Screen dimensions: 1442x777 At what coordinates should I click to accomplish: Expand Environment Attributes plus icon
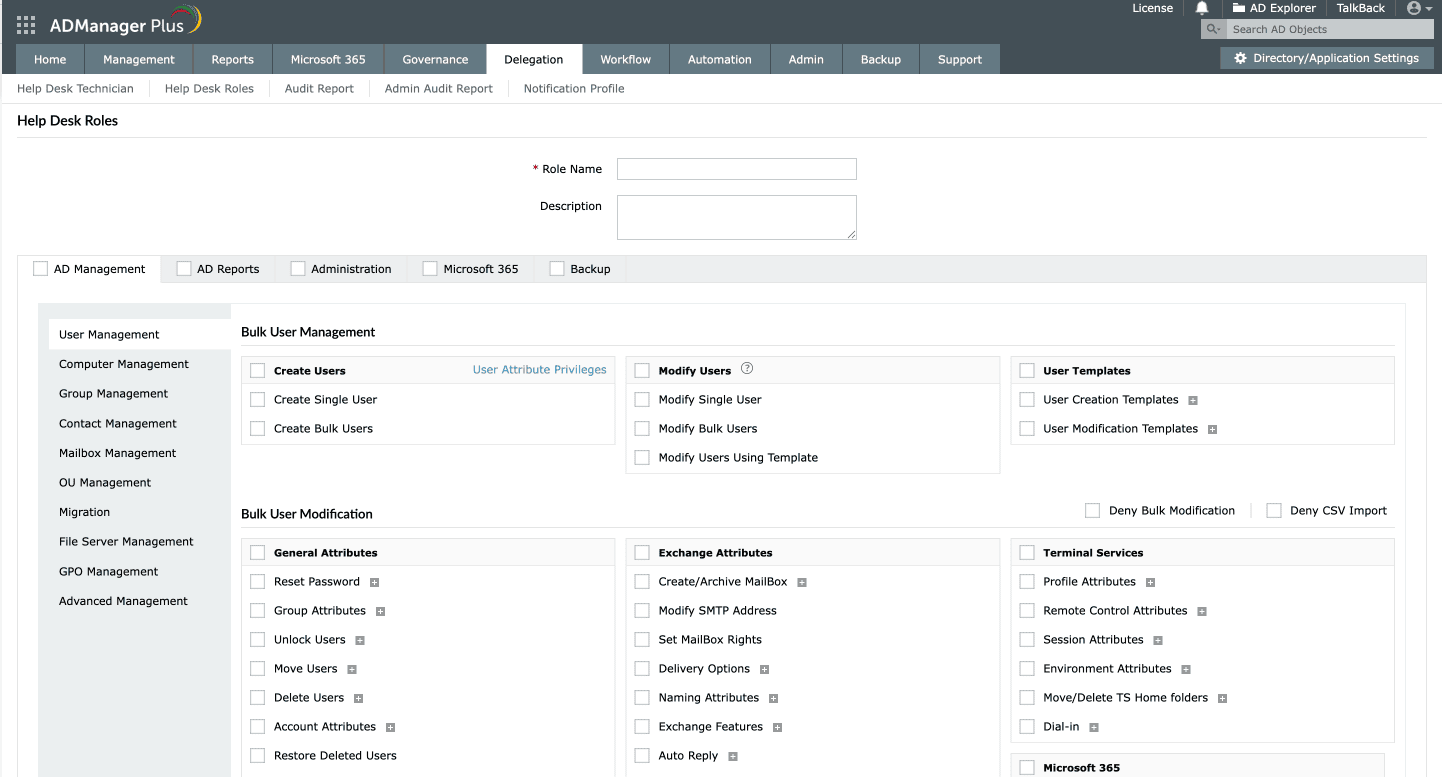point(1186,669)
